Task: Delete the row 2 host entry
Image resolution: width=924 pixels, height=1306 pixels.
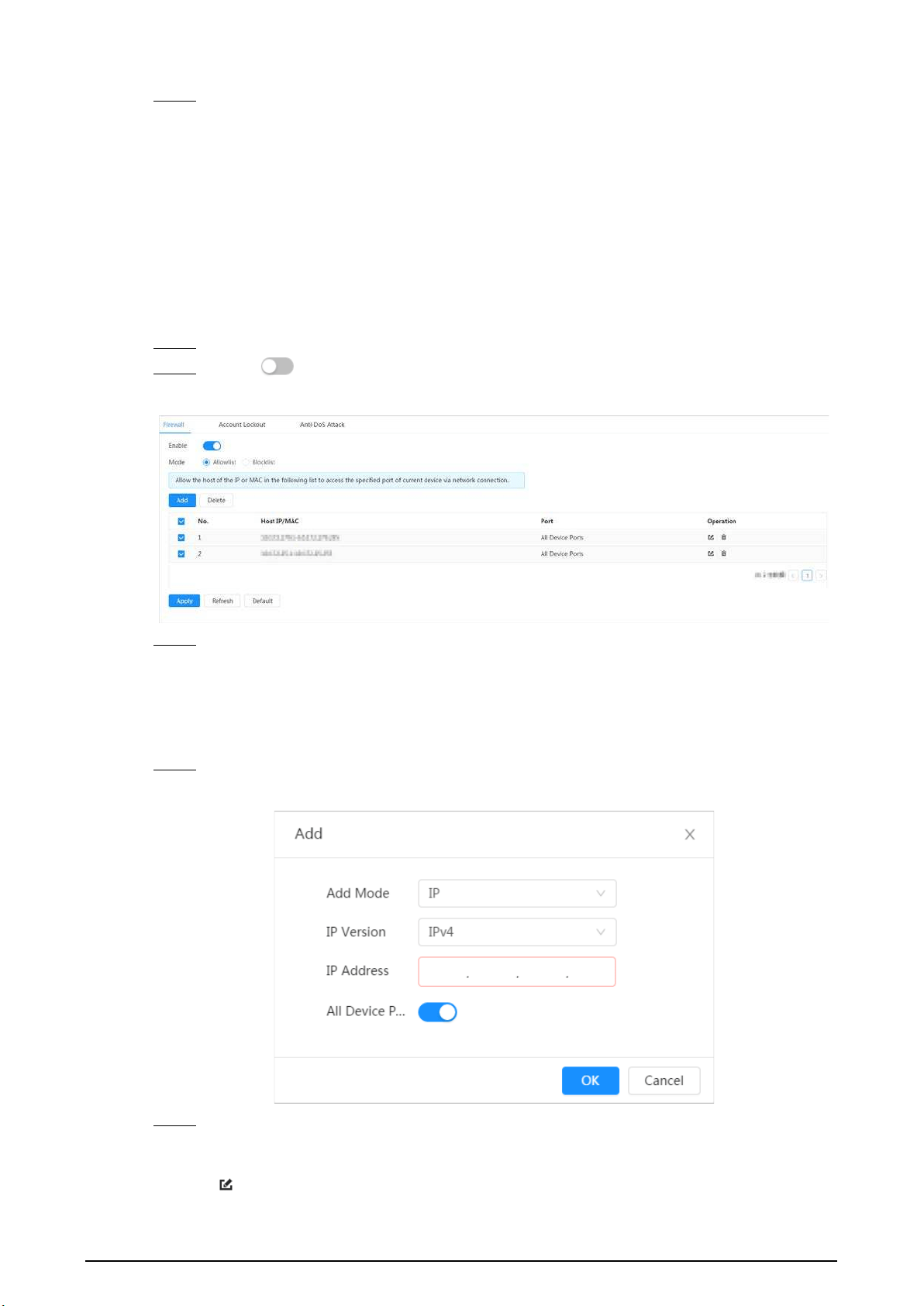Action: coord(724,553)
